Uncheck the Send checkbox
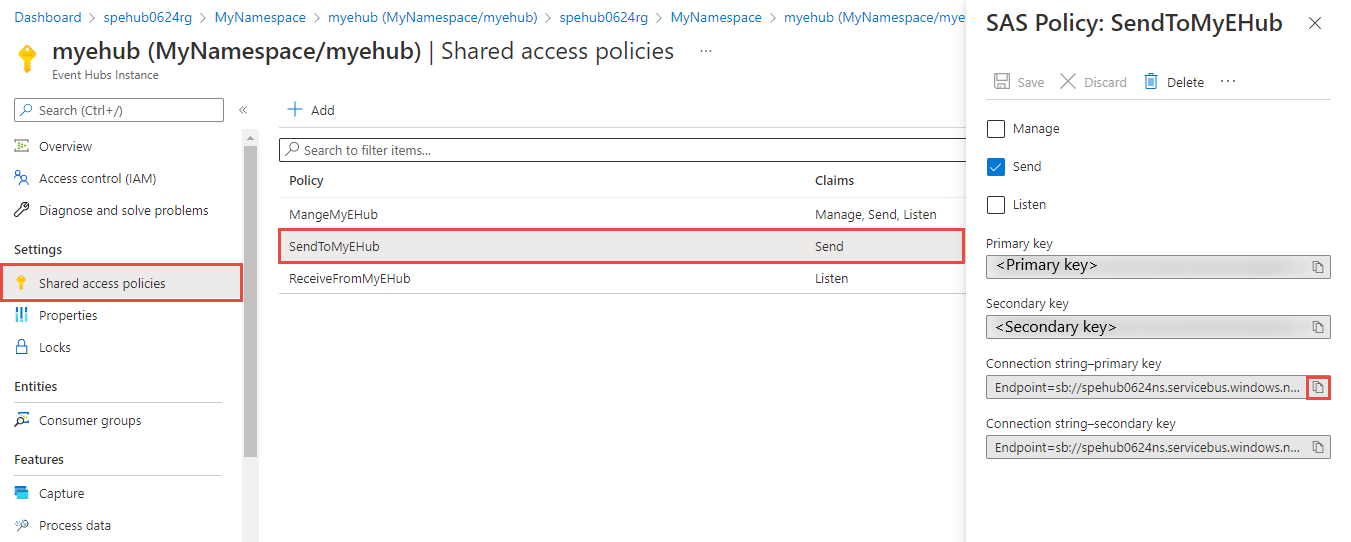 996,167
